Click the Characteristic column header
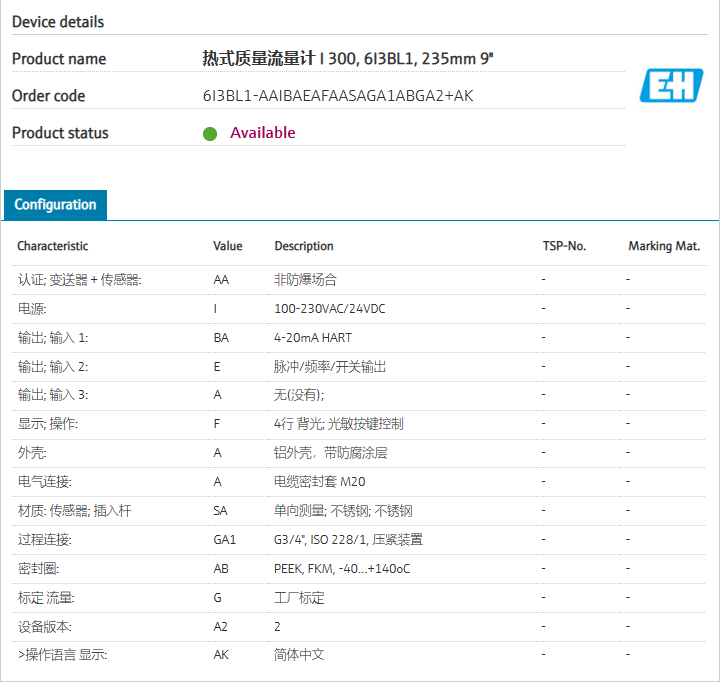Screen dimensions: 721x683 tap(53, 246)
